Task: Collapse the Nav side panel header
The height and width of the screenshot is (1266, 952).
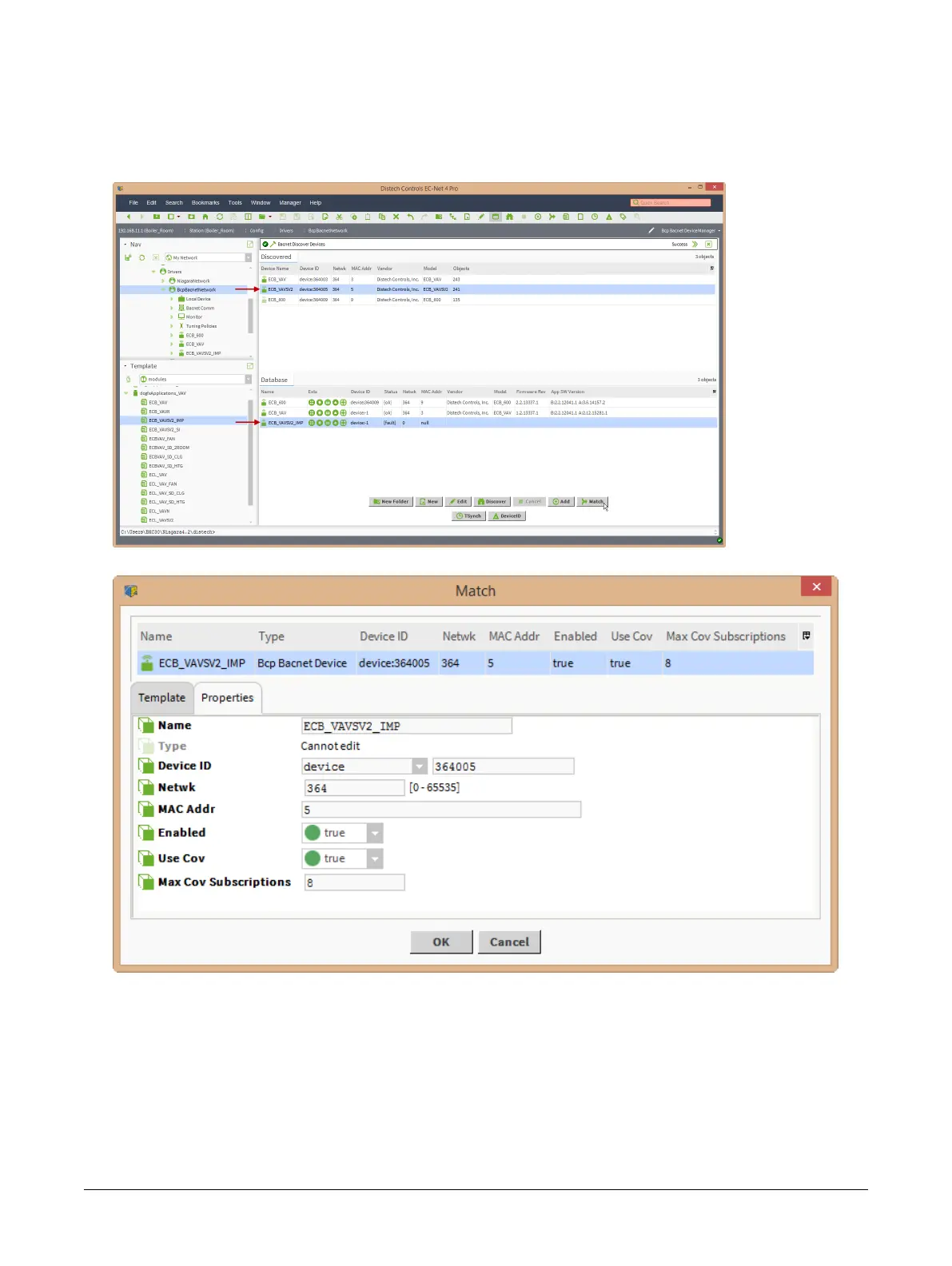Action: click(x=125, y=245)
